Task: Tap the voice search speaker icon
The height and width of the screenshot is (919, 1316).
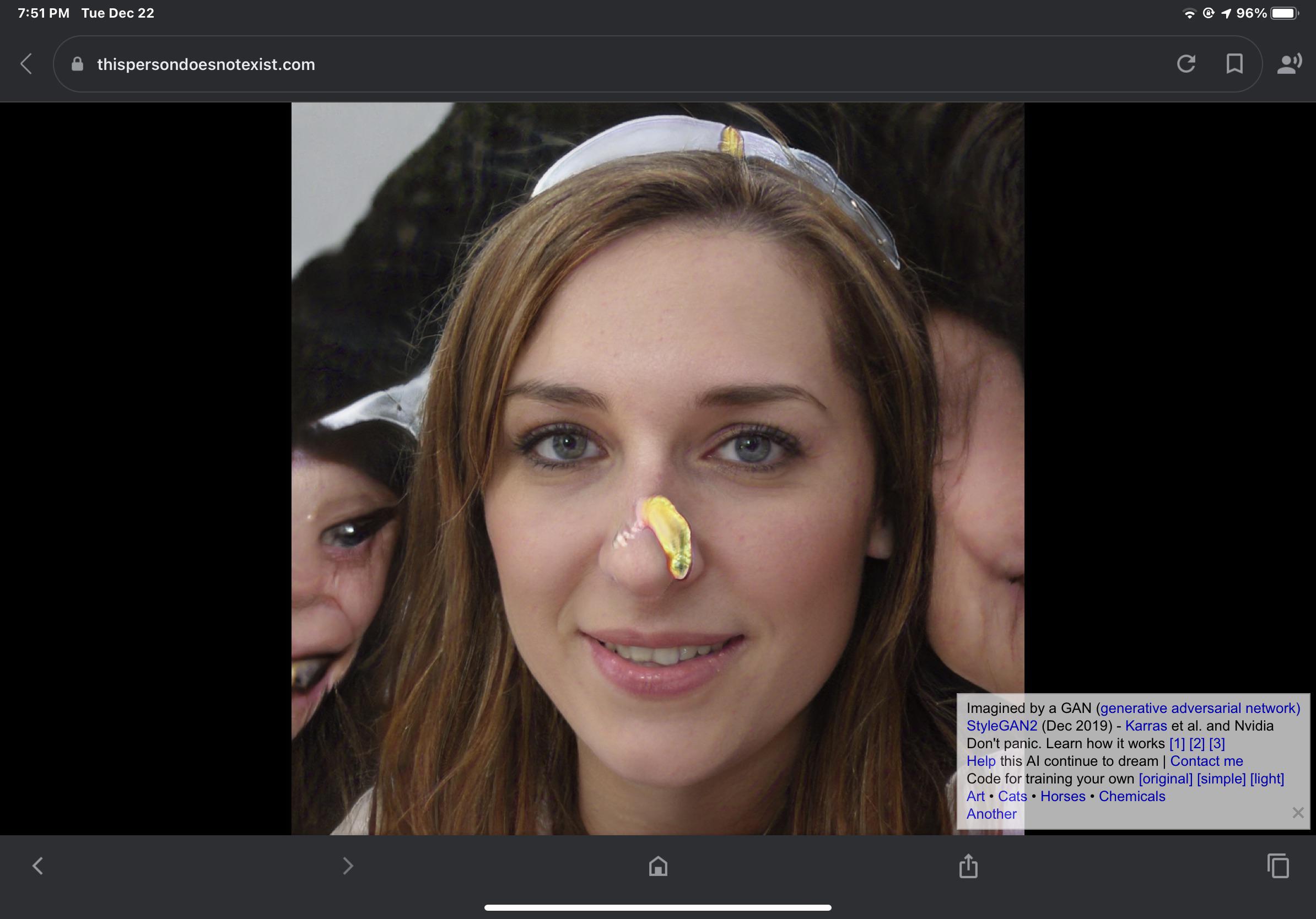Action: [1289, 63]
